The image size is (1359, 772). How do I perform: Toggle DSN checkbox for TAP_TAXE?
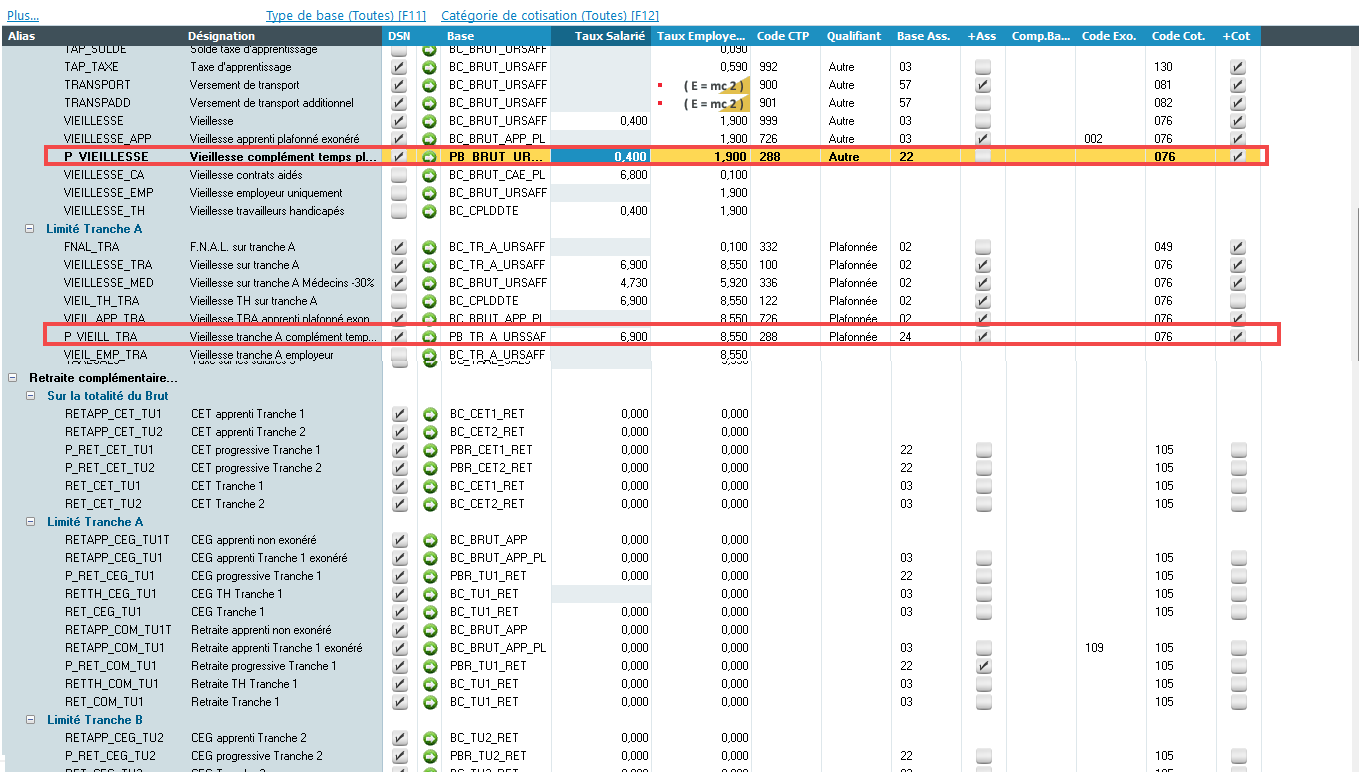coord(400,67)
